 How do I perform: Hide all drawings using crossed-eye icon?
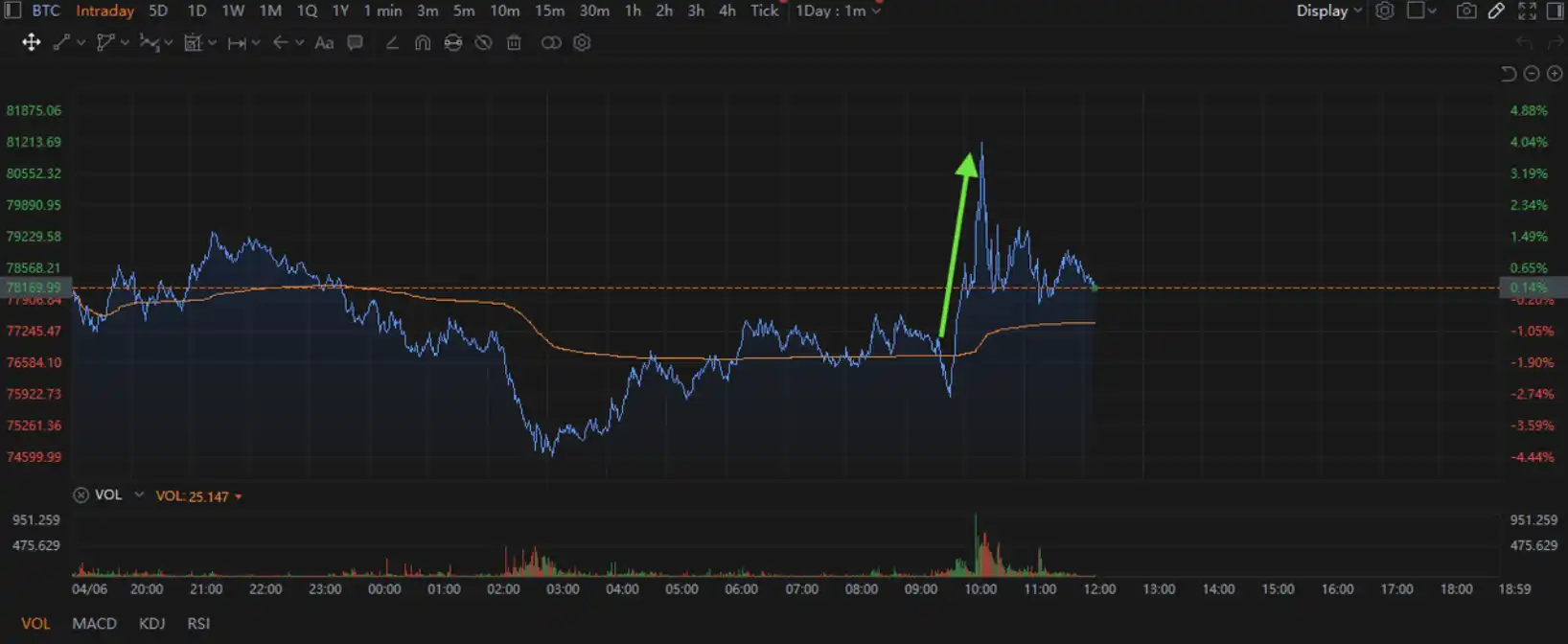pos(483,42)
